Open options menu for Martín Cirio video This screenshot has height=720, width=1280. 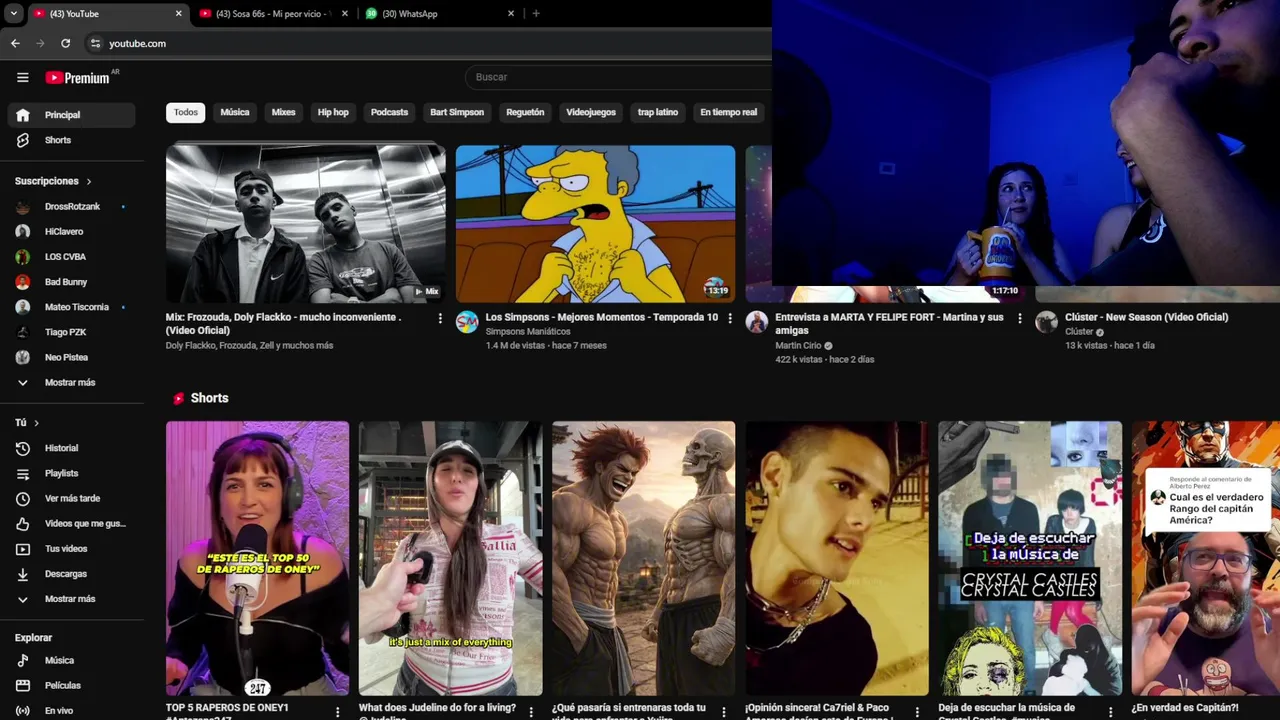(x=1020, y=318)
